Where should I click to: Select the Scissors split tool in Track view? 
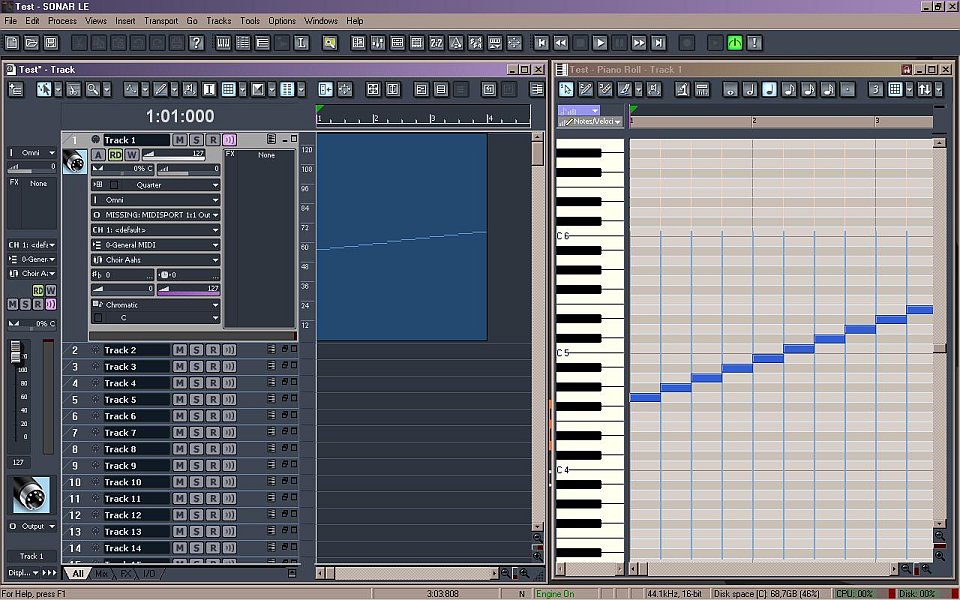click(x=73, y=89)
